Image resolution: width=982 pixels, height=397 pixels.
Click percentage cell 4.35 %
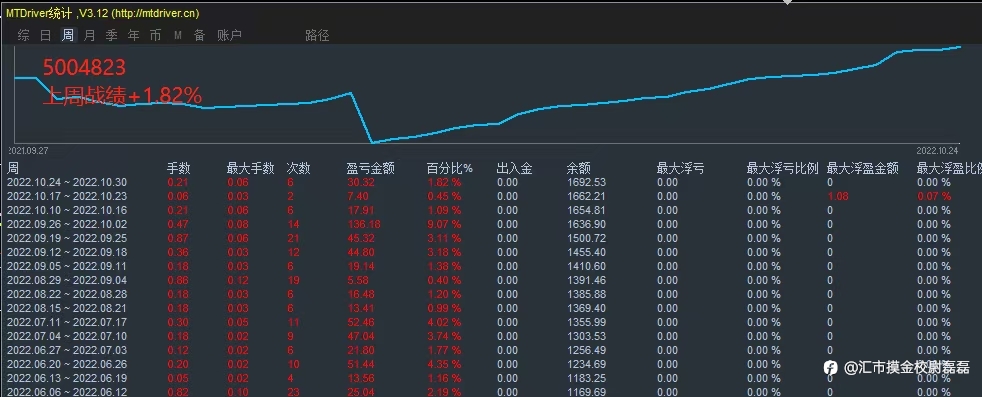444,364
